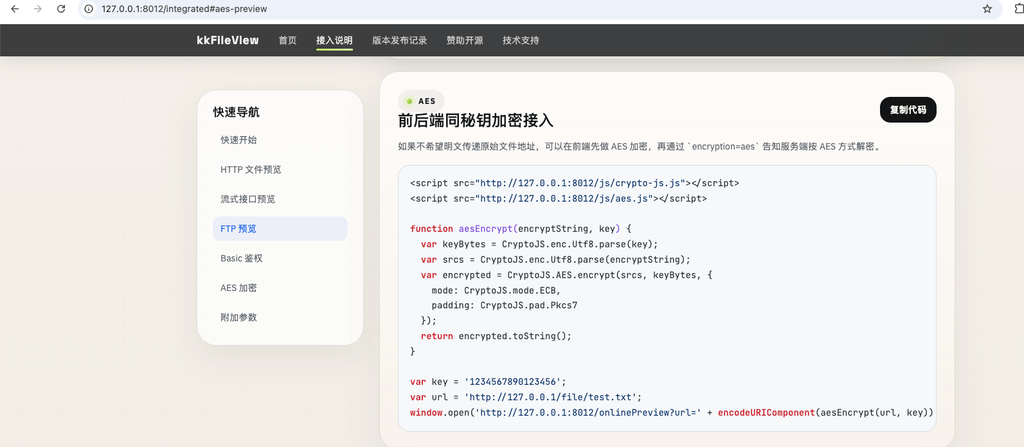Open the kkFileView logo link

pos(227,41)
